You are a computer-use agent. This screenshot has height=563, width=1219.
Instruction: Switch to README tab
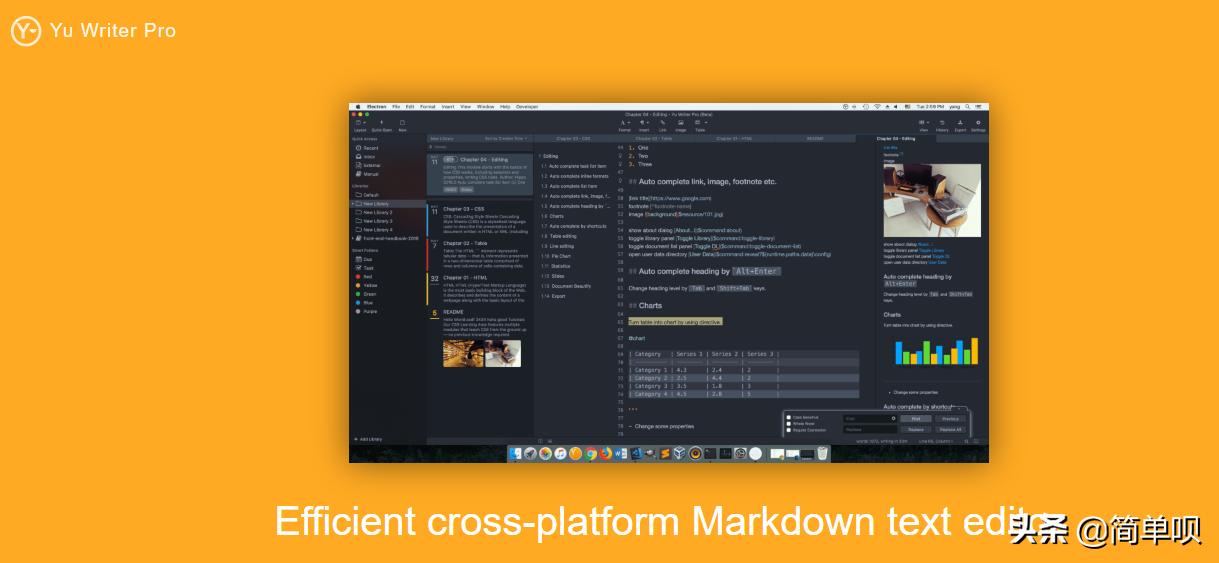(815, 138)
